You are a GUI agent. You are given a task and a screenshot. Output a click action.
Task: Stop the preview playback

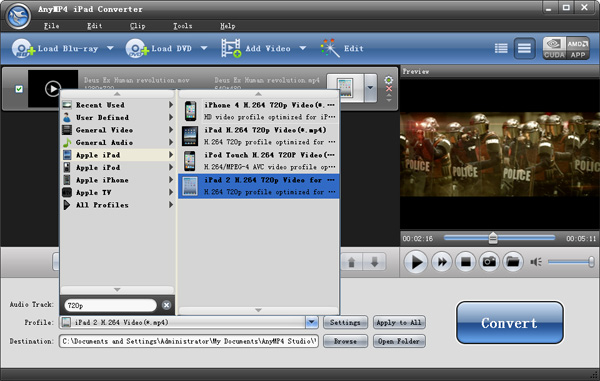pyautogui.click(x=466, y=262)
